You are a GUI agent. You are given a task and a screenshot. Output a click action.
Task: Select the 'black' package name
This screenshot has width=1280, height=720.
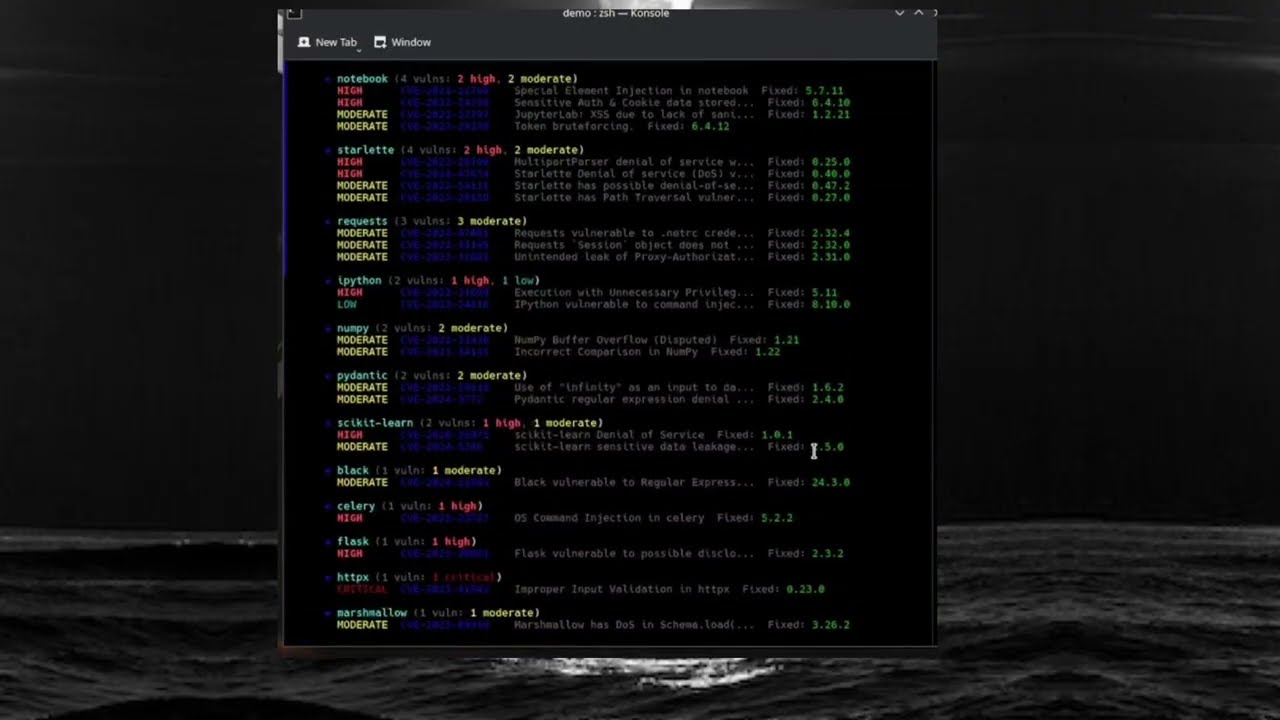353,470
